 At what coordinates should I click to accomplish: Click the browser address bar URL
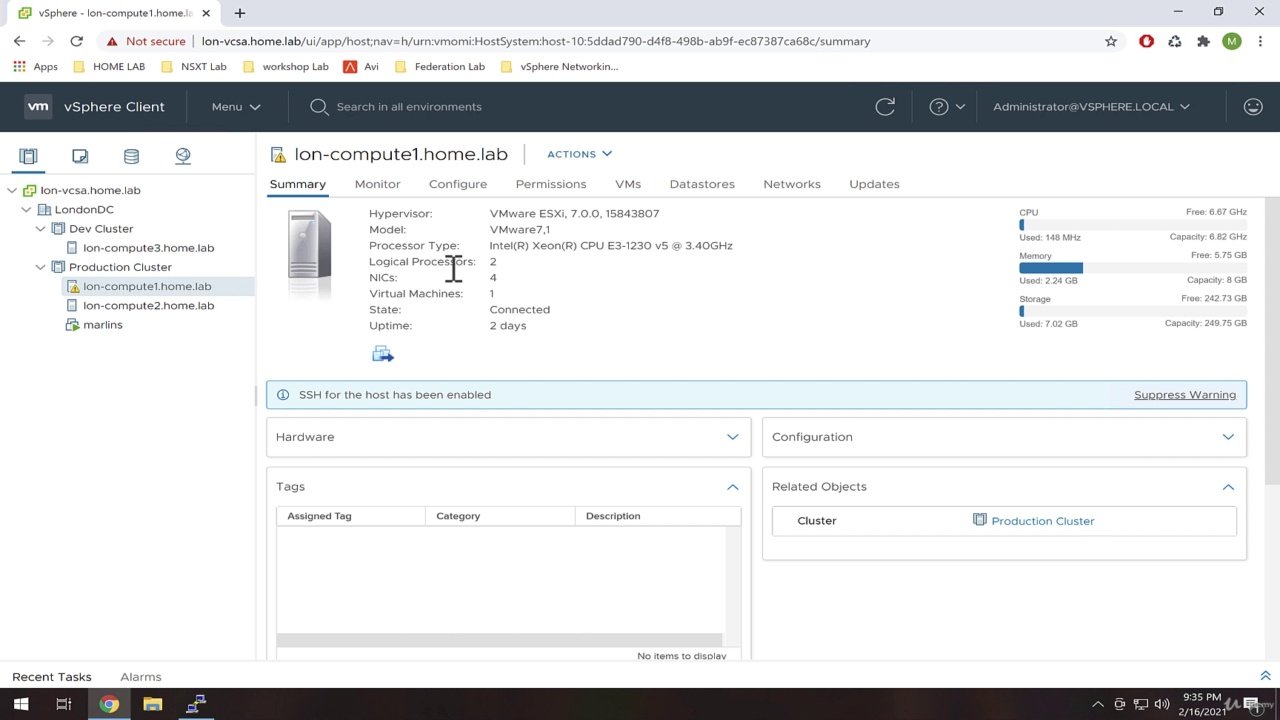536,41
